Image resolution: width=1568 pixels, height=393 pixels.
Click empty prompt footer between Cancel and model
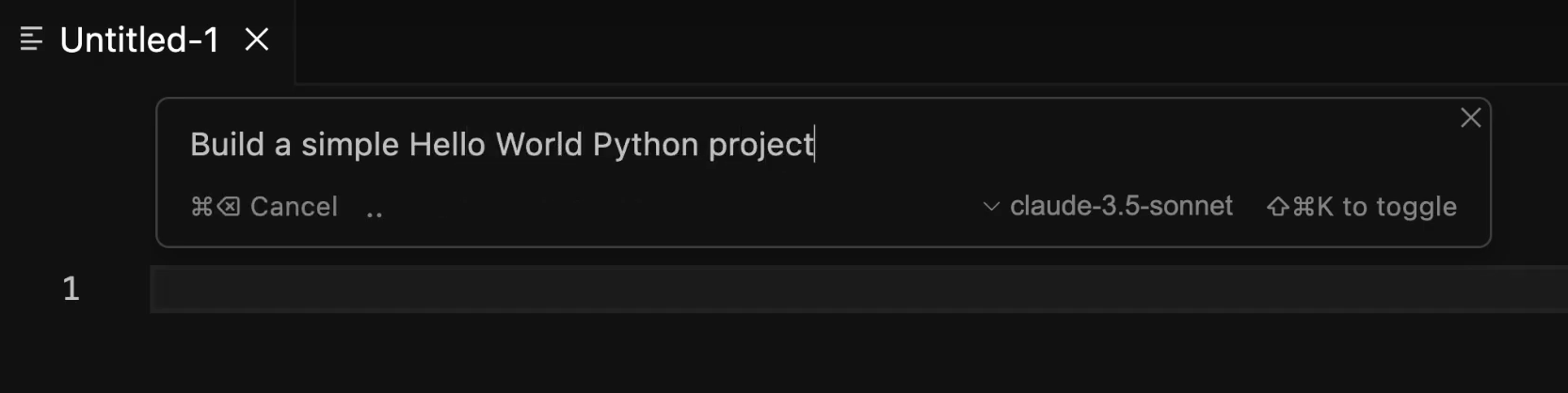click(682, 207)
